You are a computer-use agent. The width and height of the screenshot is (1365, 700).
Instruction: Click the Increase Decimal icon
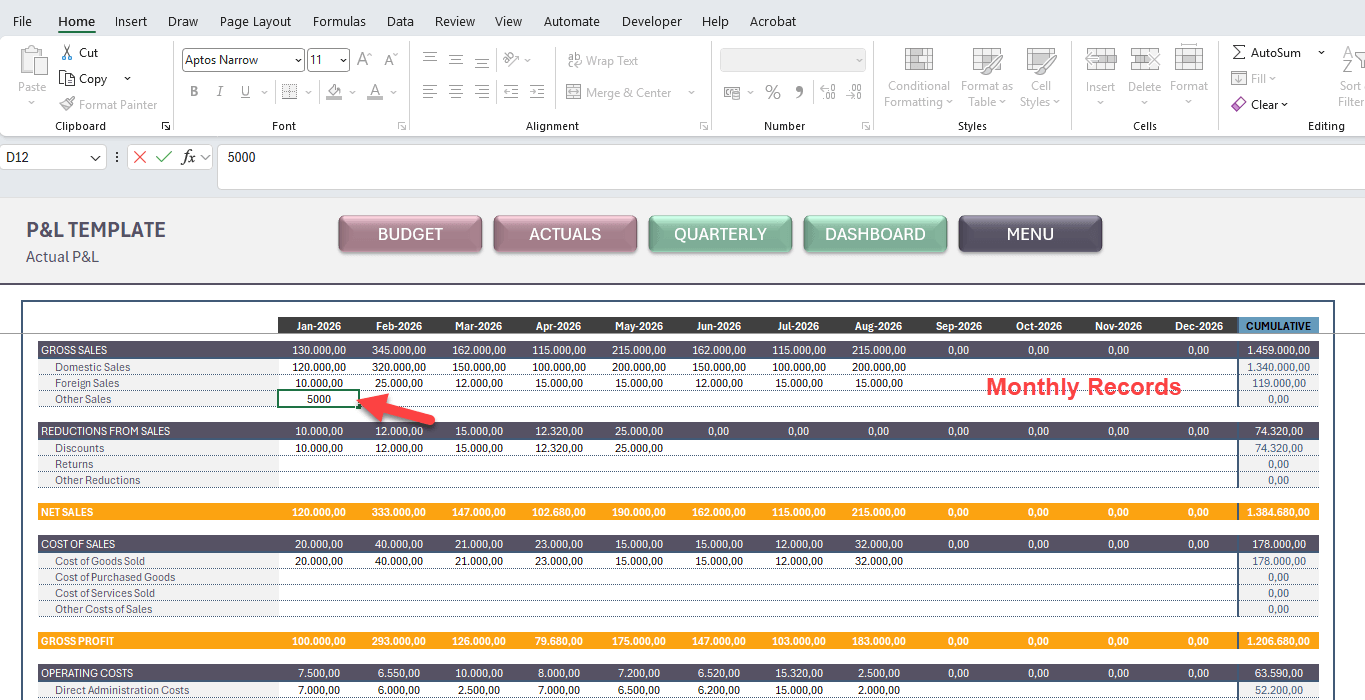point(827,91)
